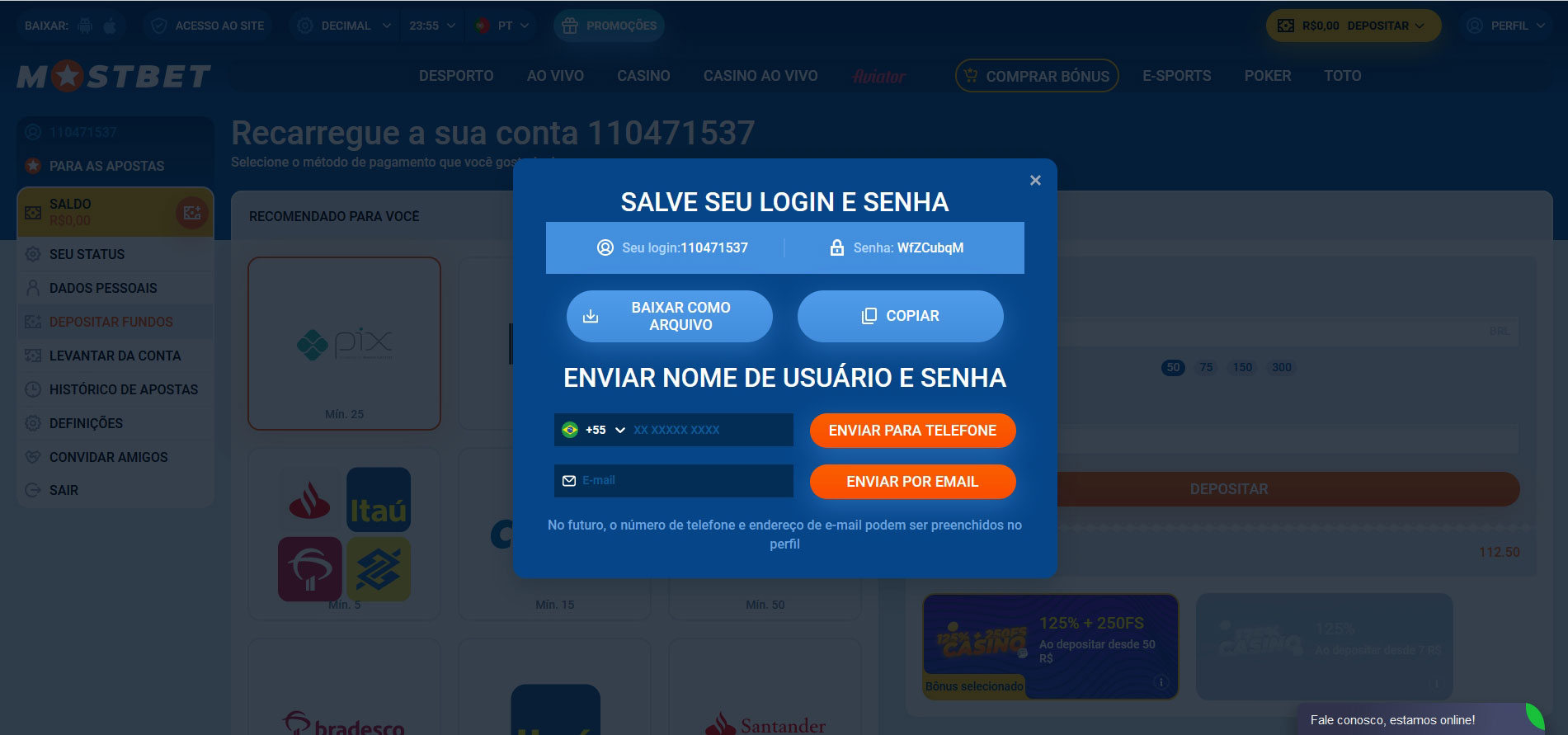Go to Desporto section
The image size is (1568, 735).
(456, 76)
